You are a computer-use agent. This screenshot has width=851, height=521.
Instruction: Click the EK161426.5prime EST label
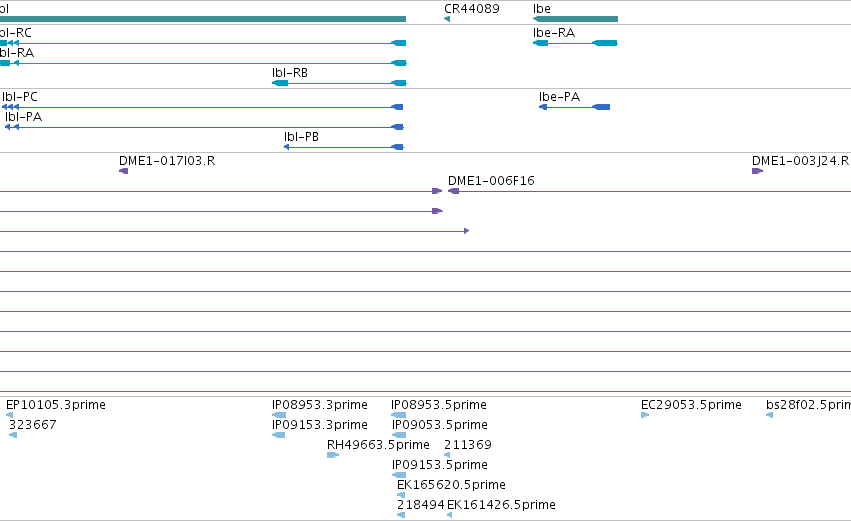point(501,505)
